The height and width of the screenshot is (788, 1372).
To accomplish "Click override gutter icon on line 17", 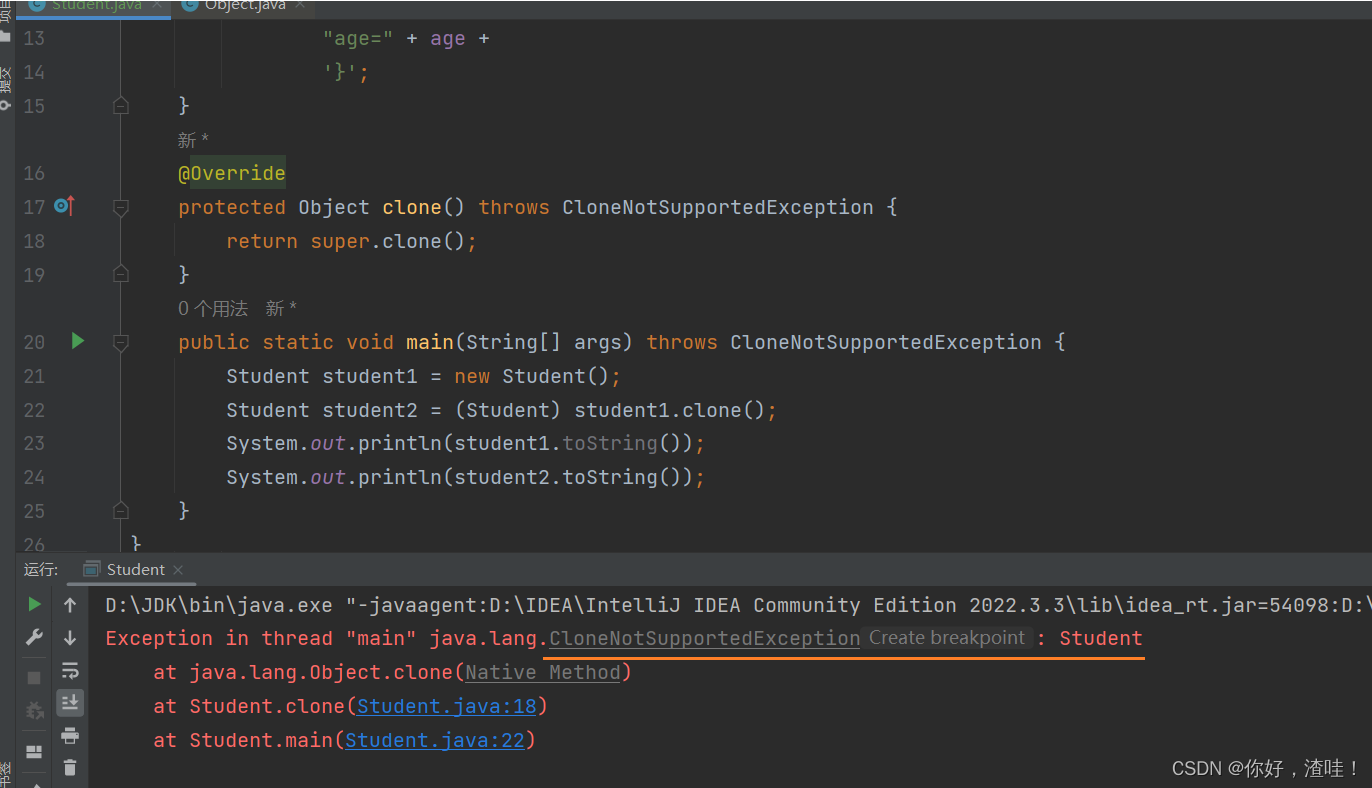I will tap(64, 206).
